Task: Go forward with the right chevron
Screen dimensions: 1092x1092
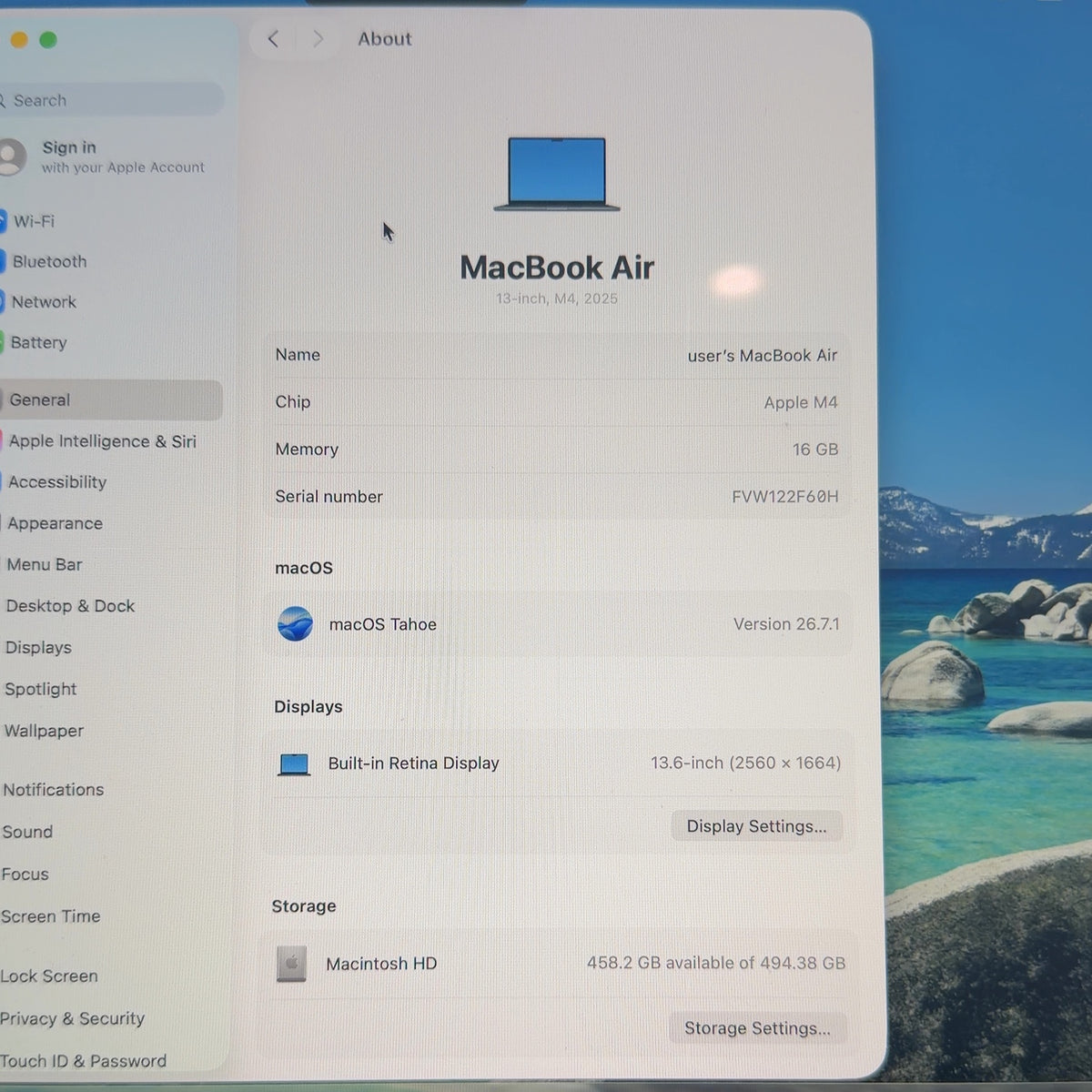Action: tap(318, 39)
